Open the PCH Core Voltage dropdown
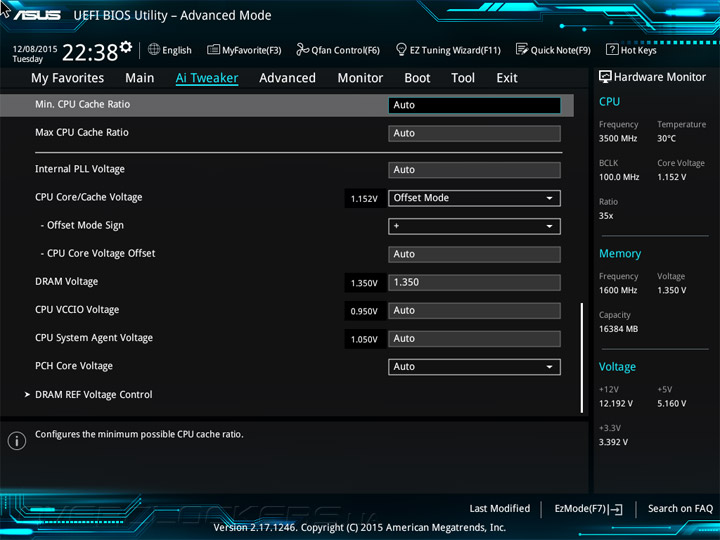This screenshot has height=540, width=720. click(474, 366)
